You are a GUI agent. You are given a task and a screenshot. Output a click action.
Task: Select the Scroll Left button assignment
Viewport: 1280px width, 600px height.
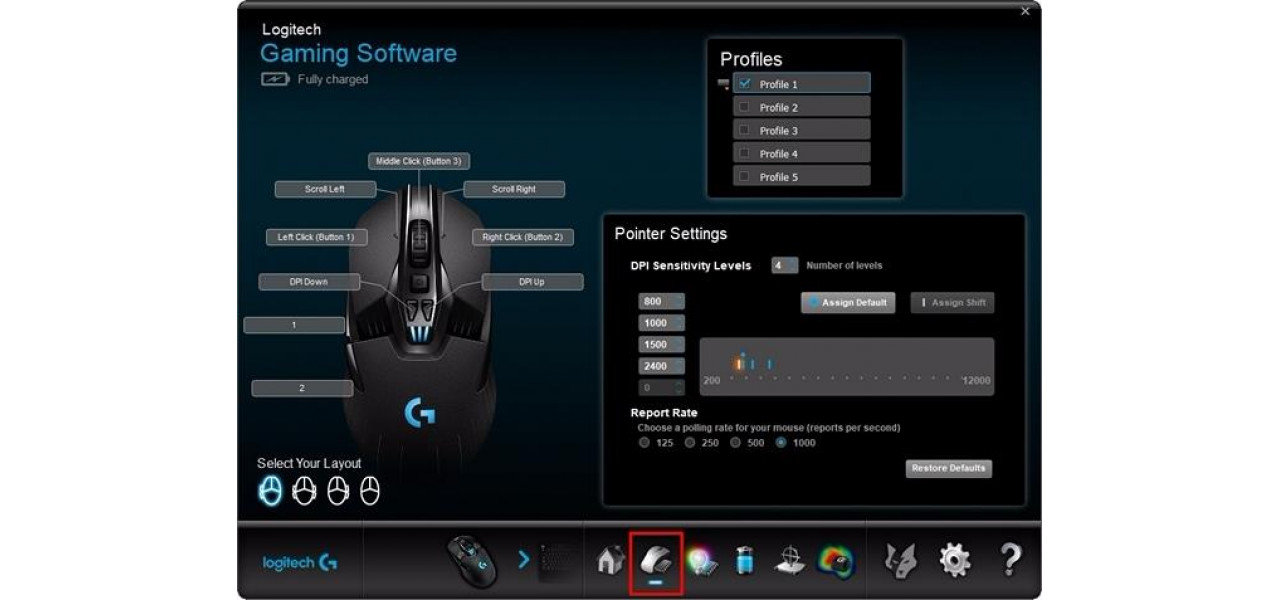point(325,189)
